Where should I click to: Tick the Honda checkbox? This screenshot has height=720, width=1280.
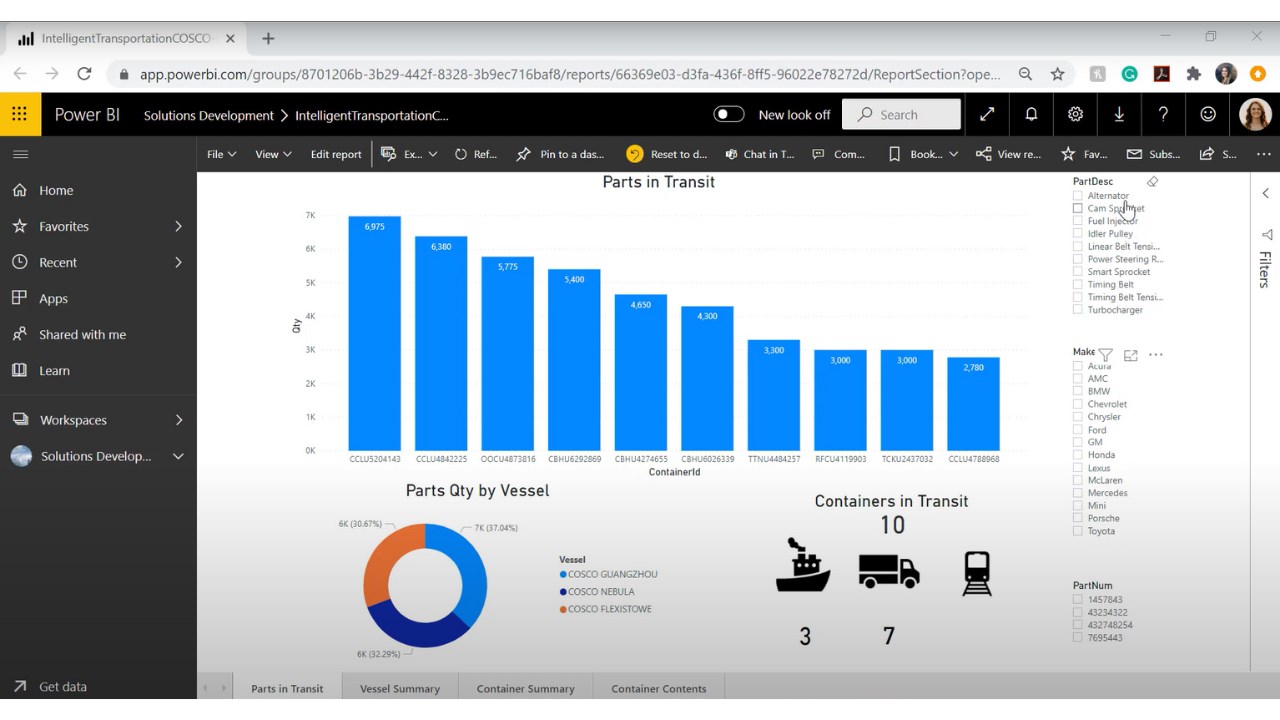pyautogui.click(x=1078, y=455)
